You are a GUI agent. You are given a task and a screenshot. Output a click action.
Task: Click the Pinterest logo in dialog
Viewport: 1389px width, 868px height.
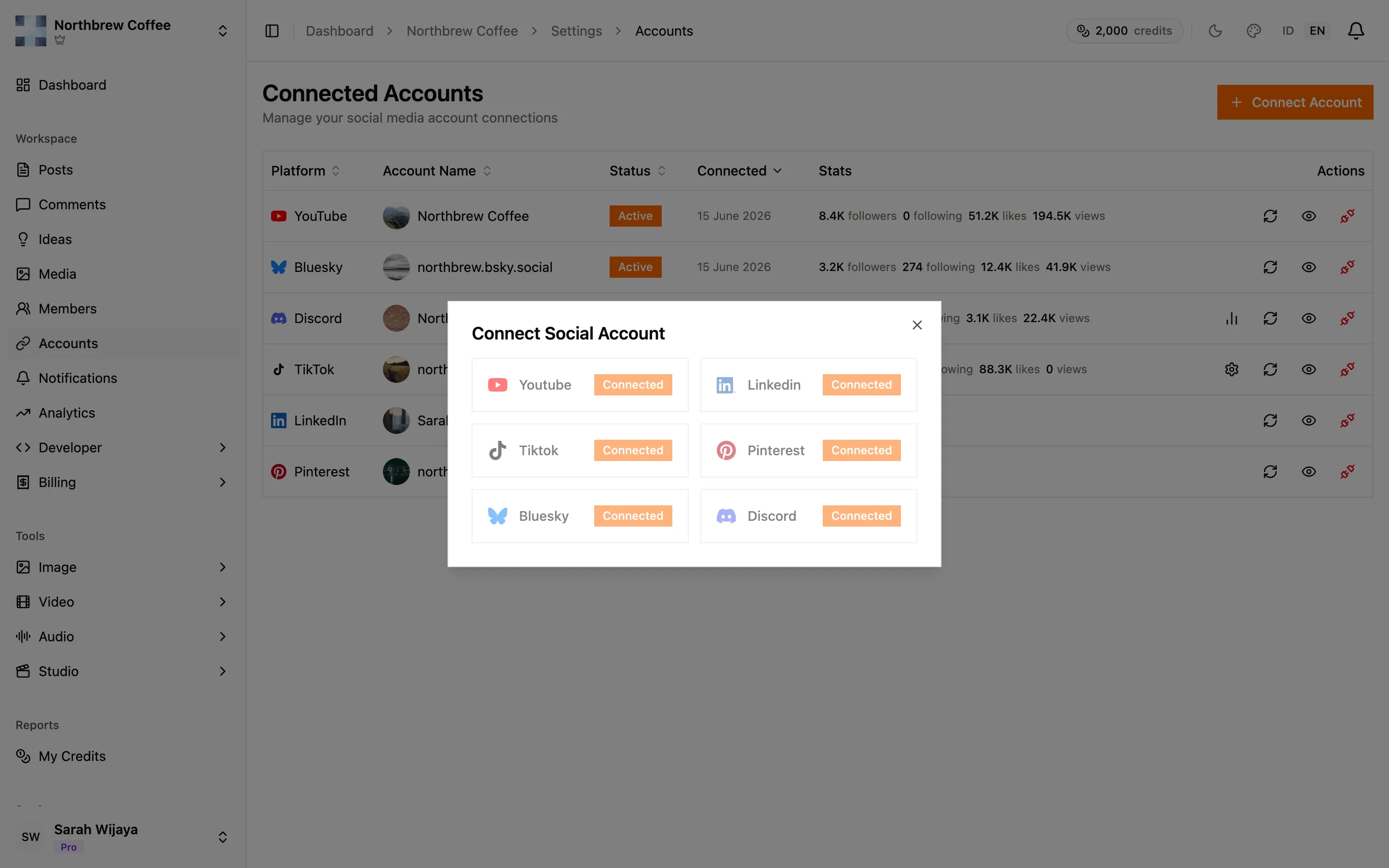726,450
